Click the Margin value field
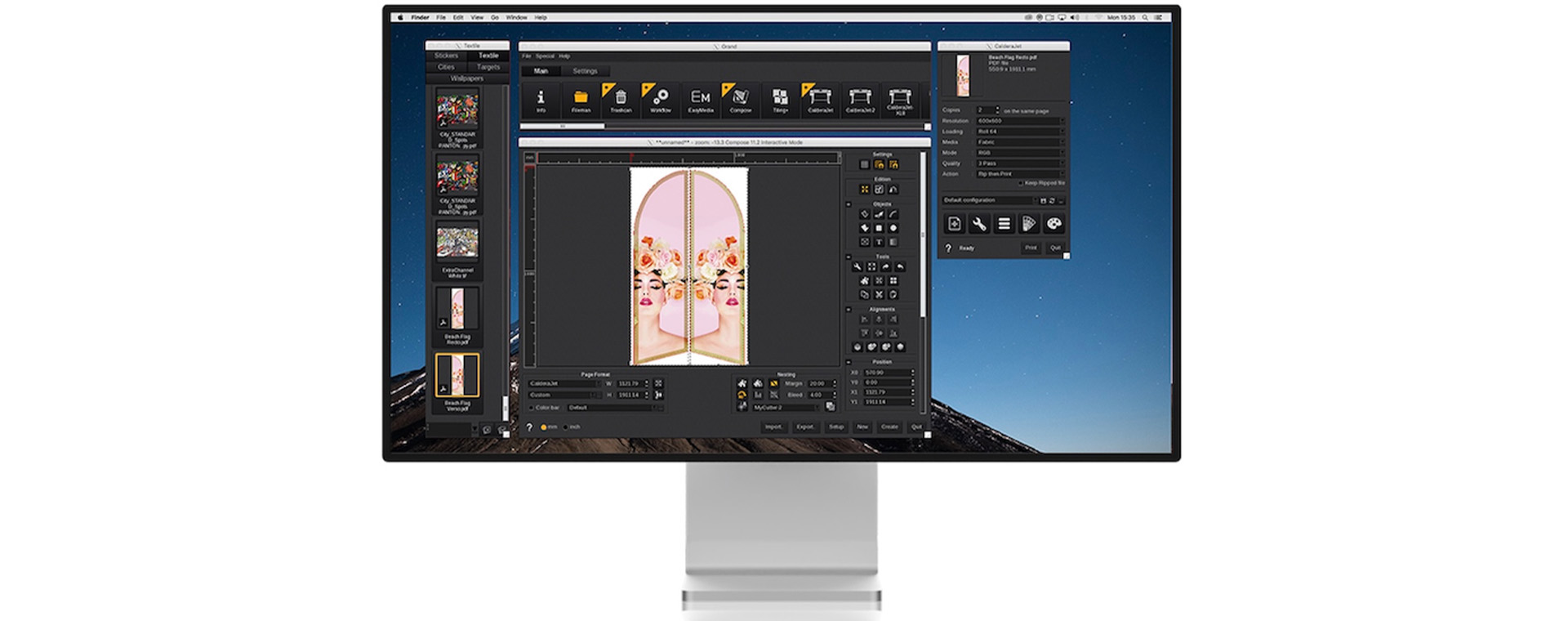This screenshot has width=1568, height=621. click(x=819, y=383)
